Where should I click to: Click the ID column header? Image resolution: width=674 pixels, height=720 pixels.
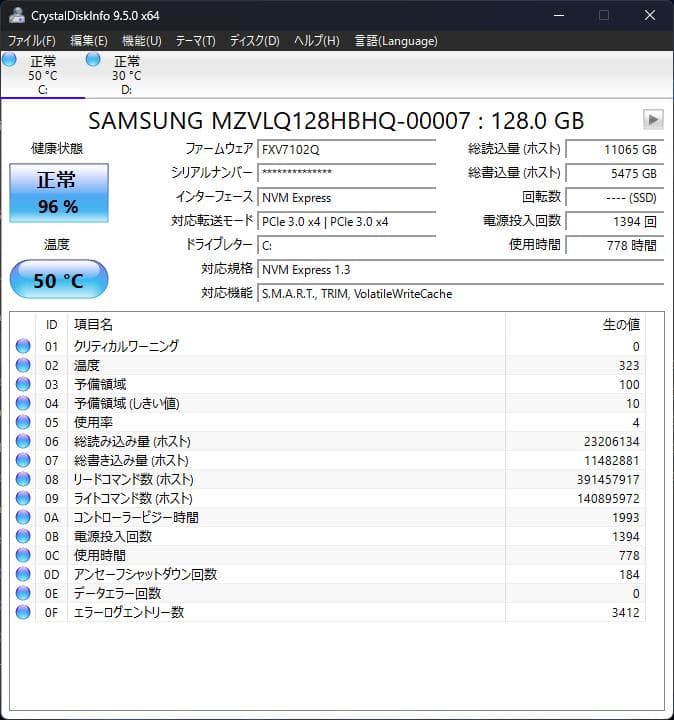pos(51,325)
